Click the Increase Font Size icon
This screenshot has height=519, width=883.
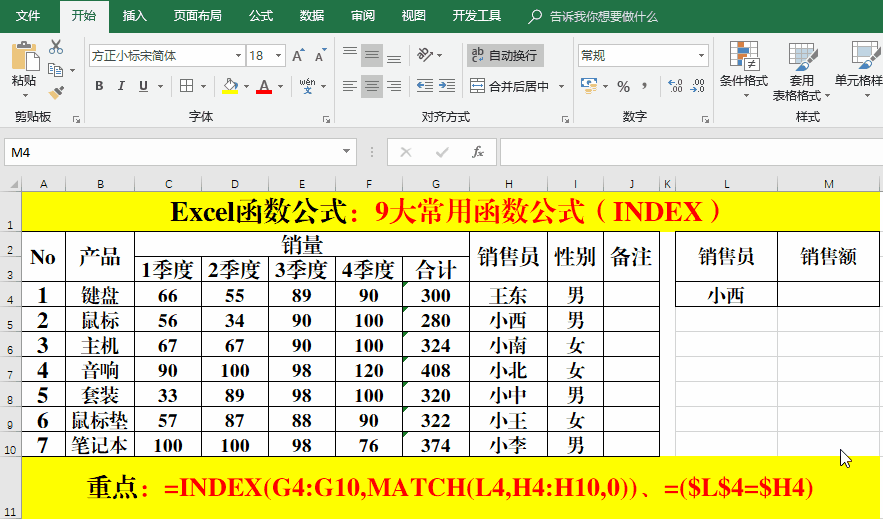pyautogui.click(x=300, y=56)
